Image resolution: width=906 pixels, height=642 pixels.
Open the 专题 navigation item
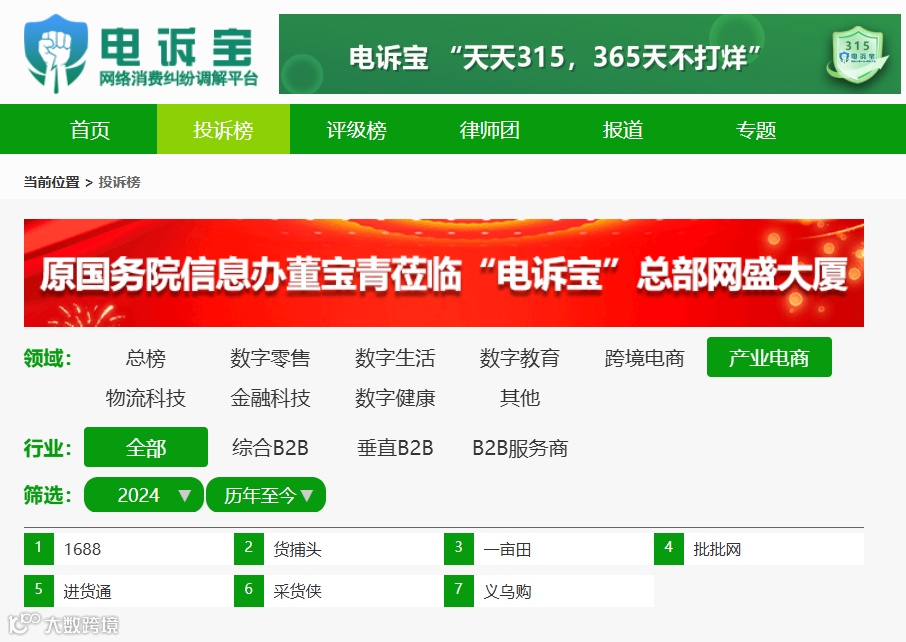coord(756,129)
